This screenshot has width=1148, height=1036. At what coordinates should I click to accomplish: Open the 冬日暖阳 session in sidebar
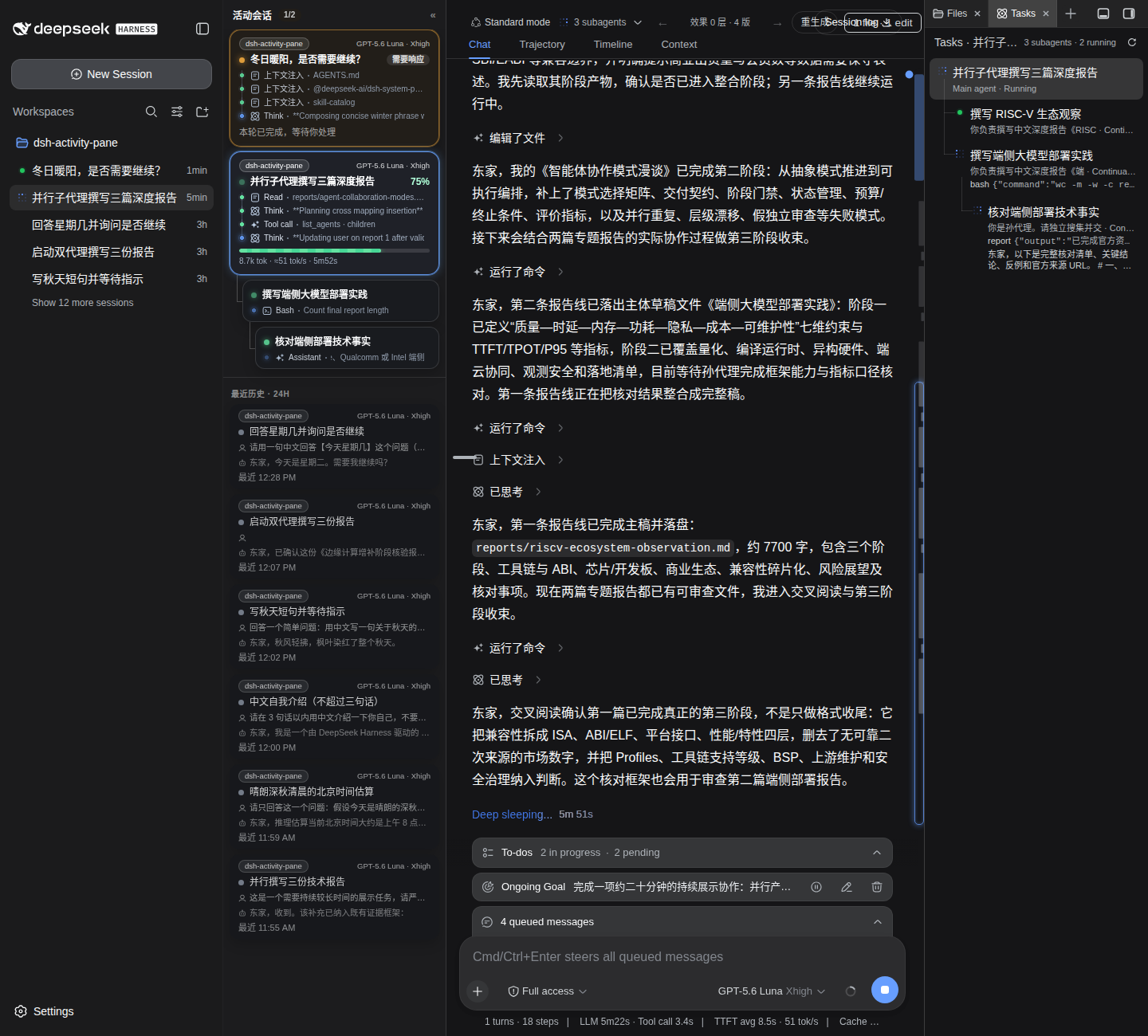tap(112, 171)
